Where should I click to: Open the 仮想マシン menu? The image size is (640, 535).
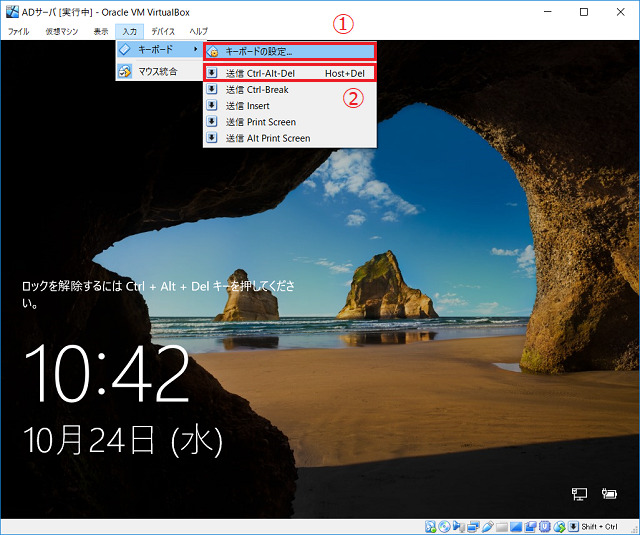62,31
